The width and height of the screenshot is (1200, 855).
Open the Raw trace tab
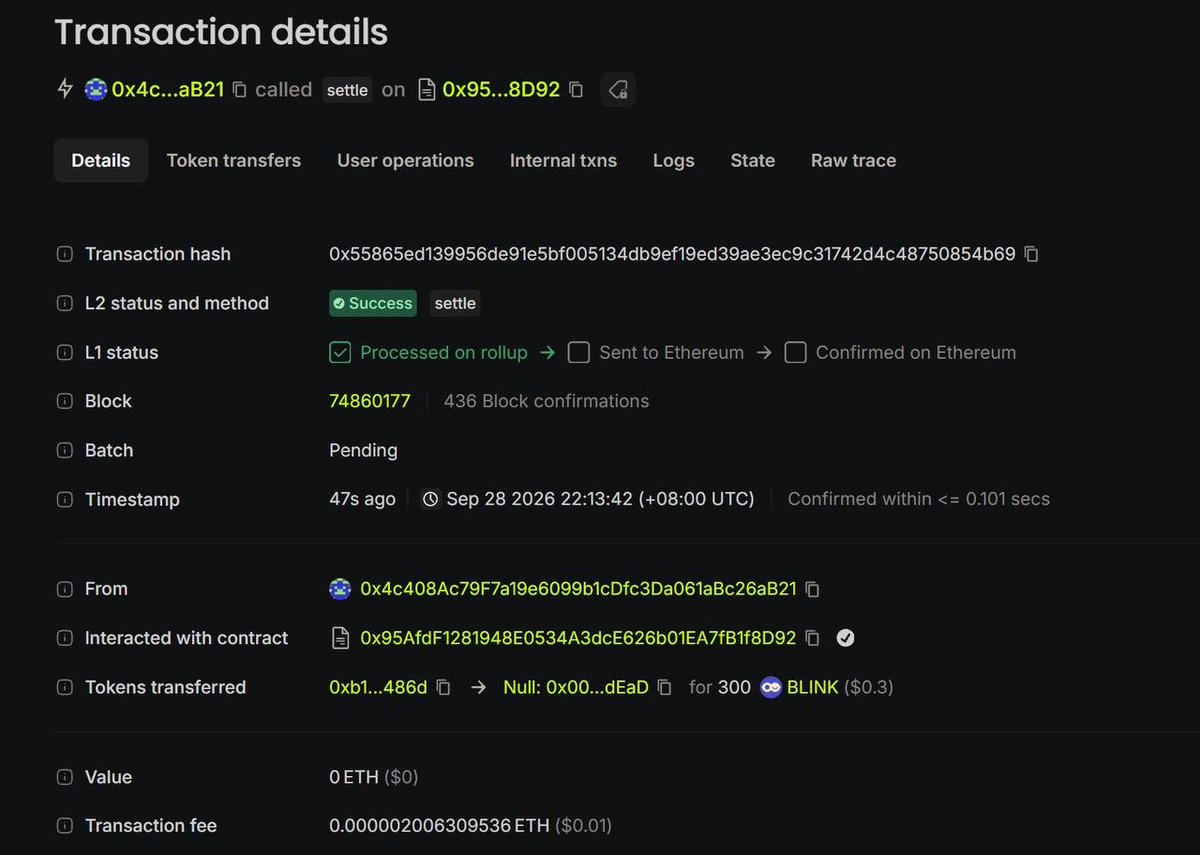[x=853, y=160]
